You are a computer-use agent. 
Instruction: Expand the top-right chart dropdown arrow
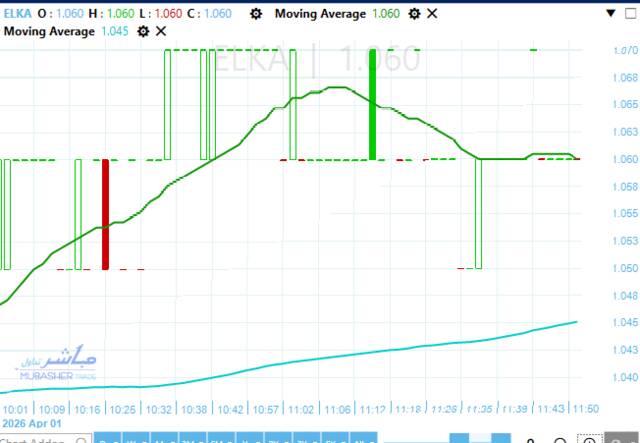click(611, 14)
